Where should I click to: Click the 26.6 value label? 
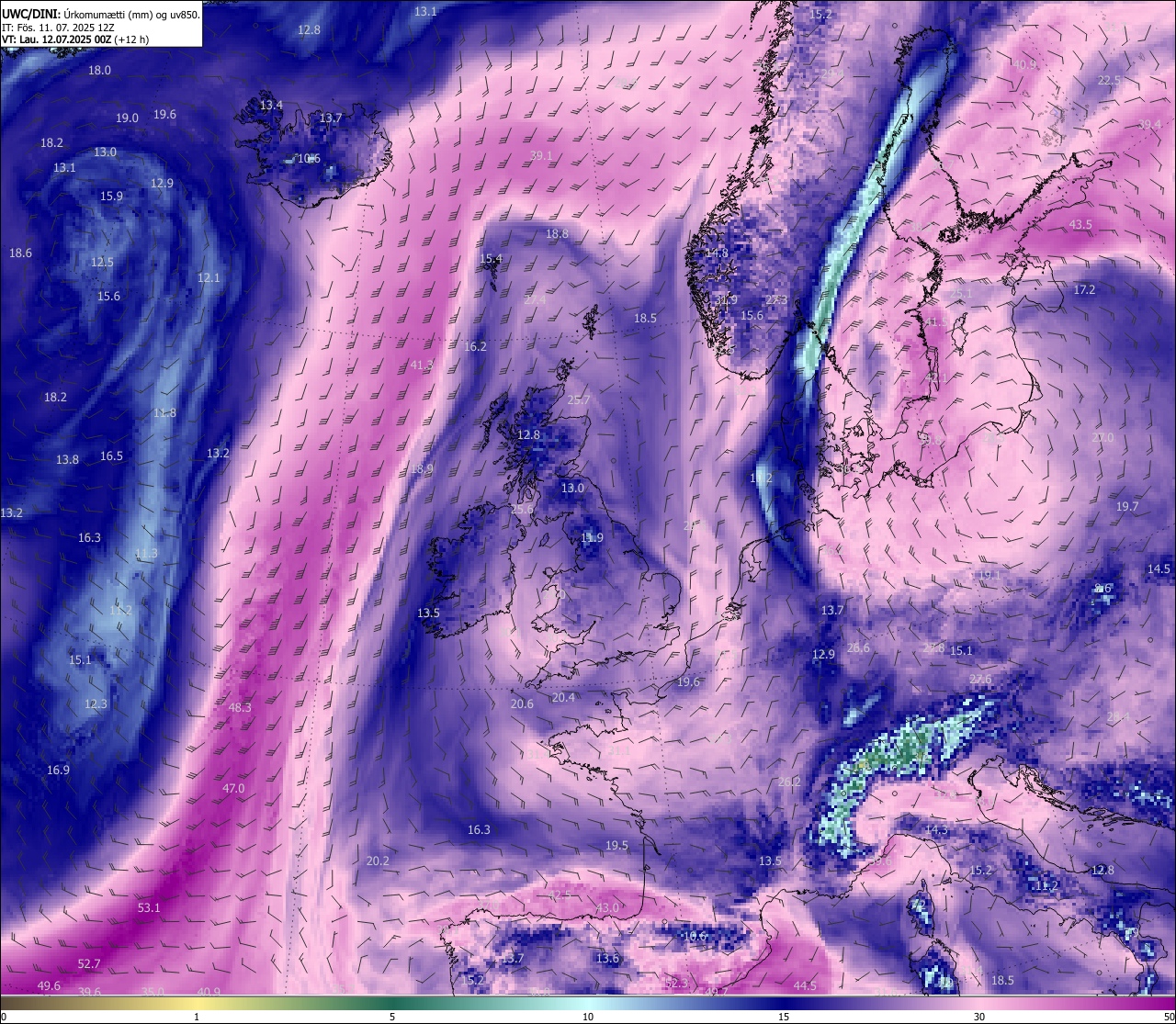(858, 647)
